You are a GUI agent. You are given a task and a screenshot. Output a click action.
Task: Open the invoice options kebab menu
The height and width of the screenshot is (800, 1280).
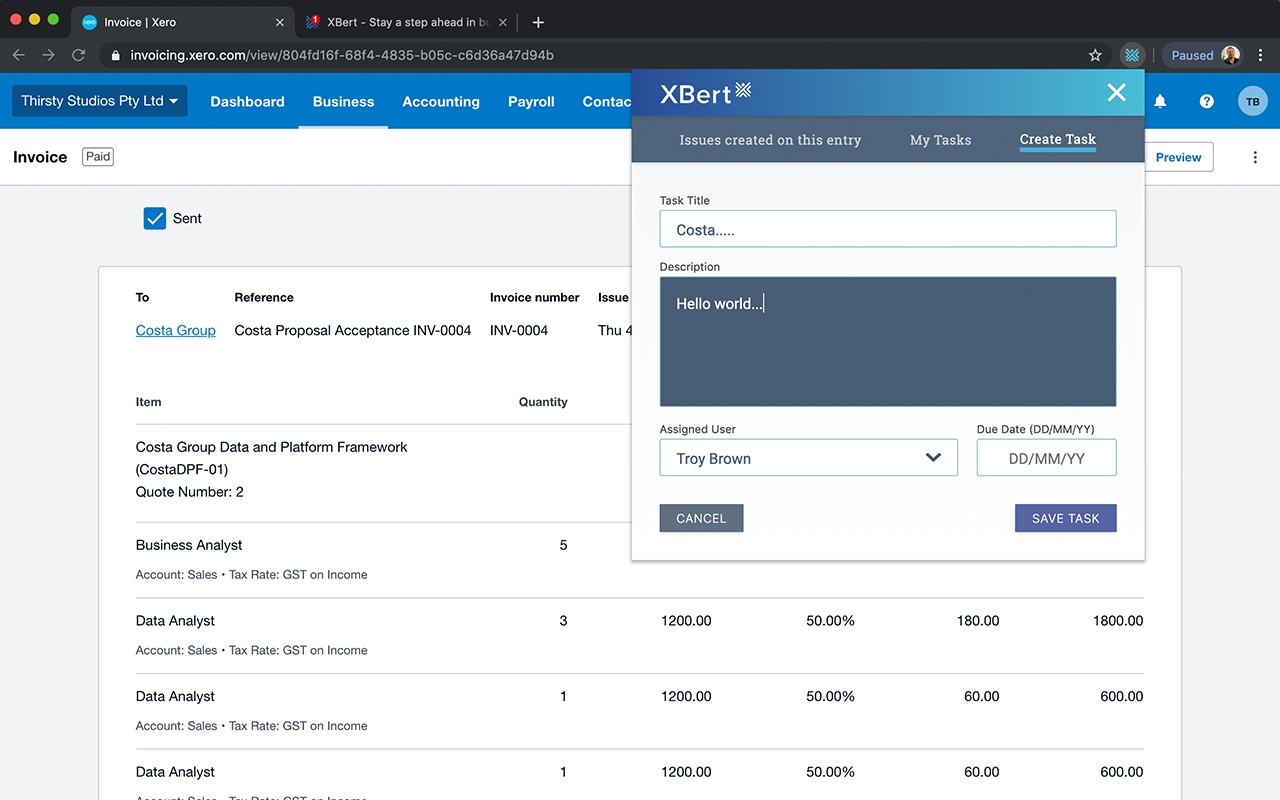point(1255,157)
